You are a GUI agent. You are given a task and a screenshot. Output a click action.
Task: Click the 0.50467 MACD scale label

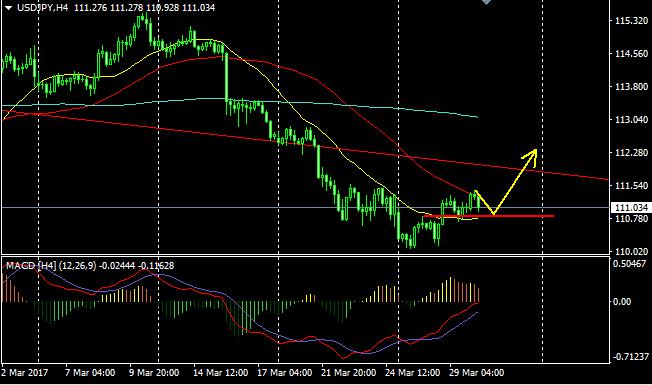[630, 264]
